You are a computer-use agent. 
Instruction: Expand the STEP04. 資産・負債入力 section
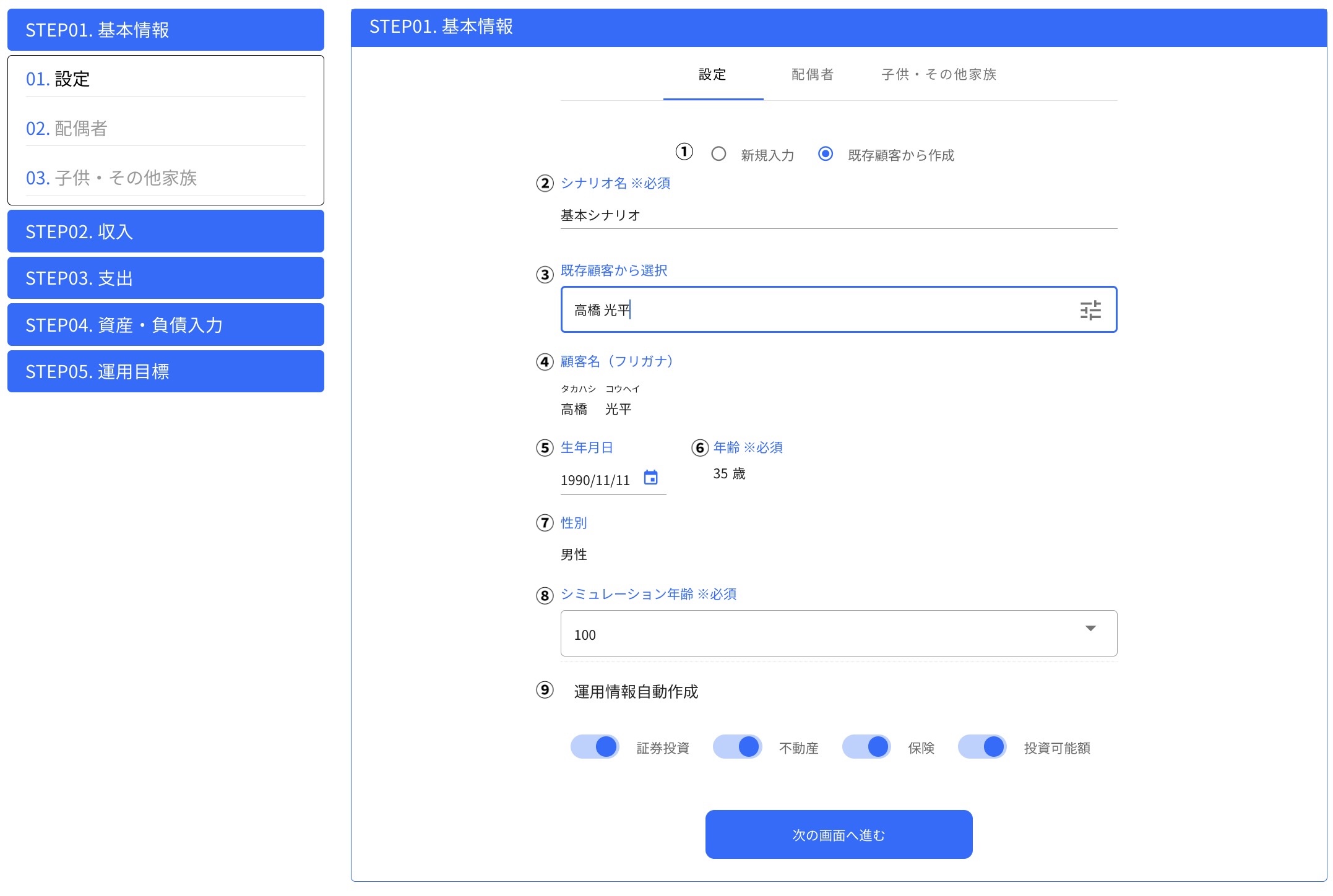click(x=166, y=325)
